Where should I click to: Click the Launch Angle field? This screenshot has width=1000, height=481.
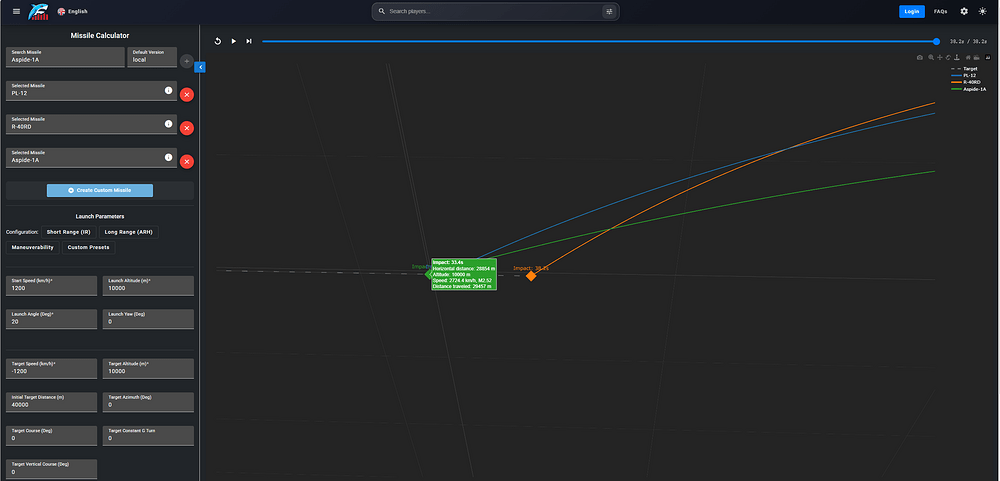coord(52,319)
